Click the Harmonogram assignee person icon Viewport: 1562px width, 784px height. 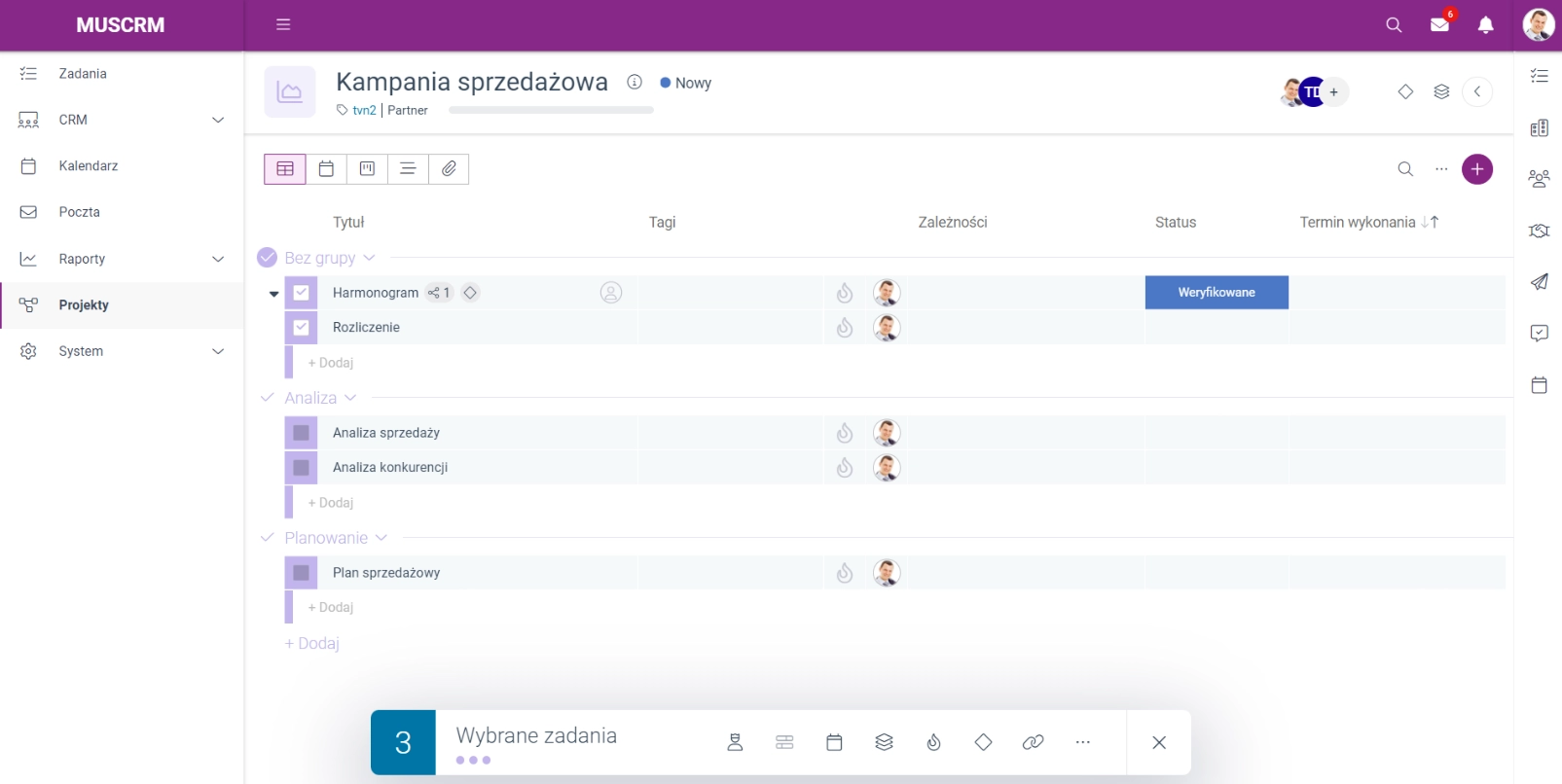pyautogui.click(x=611, y=293)
